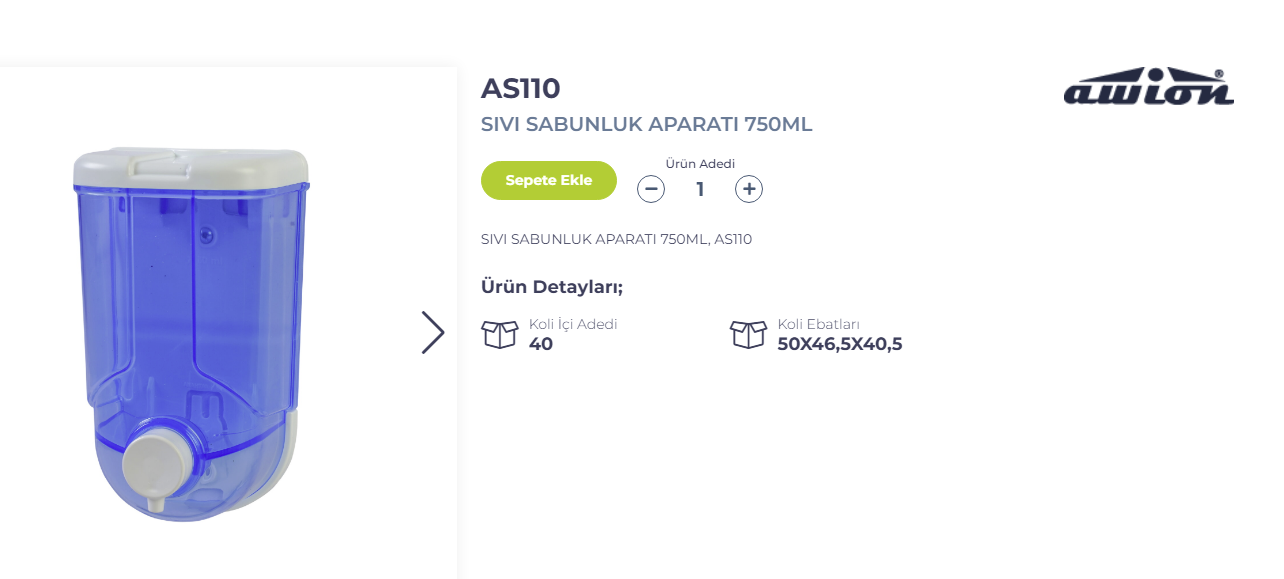
Task: Click the description text ending in AS110
Action: [x=616, y=240]
